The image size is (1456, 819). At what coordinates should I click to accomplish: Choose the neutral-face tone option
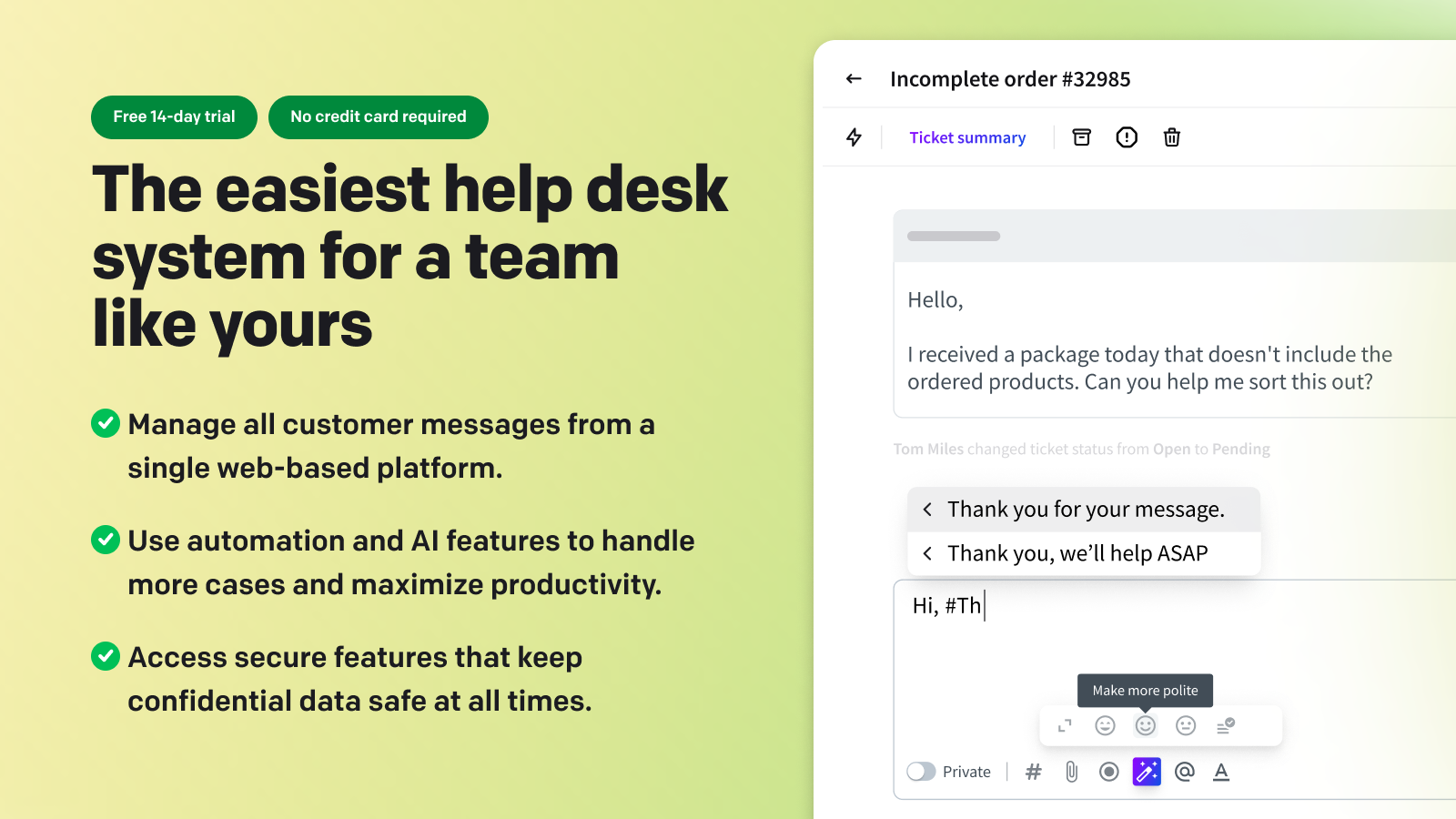pos(1186,725)
